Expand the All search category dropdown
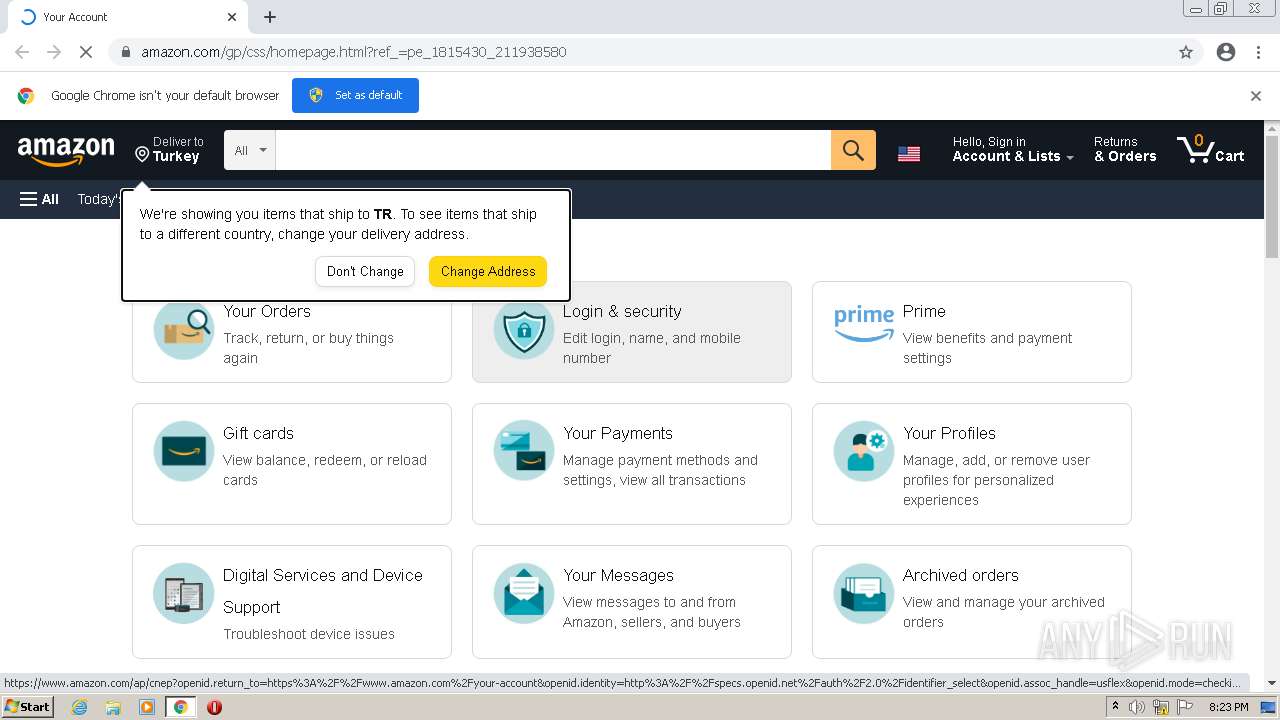 click(250, 150)
